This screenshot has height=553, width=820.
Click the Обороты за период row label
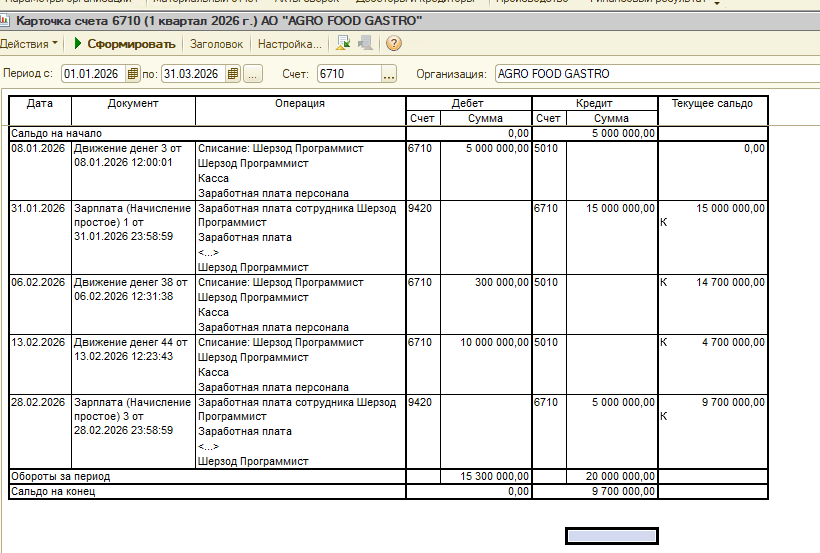(61, 477)
